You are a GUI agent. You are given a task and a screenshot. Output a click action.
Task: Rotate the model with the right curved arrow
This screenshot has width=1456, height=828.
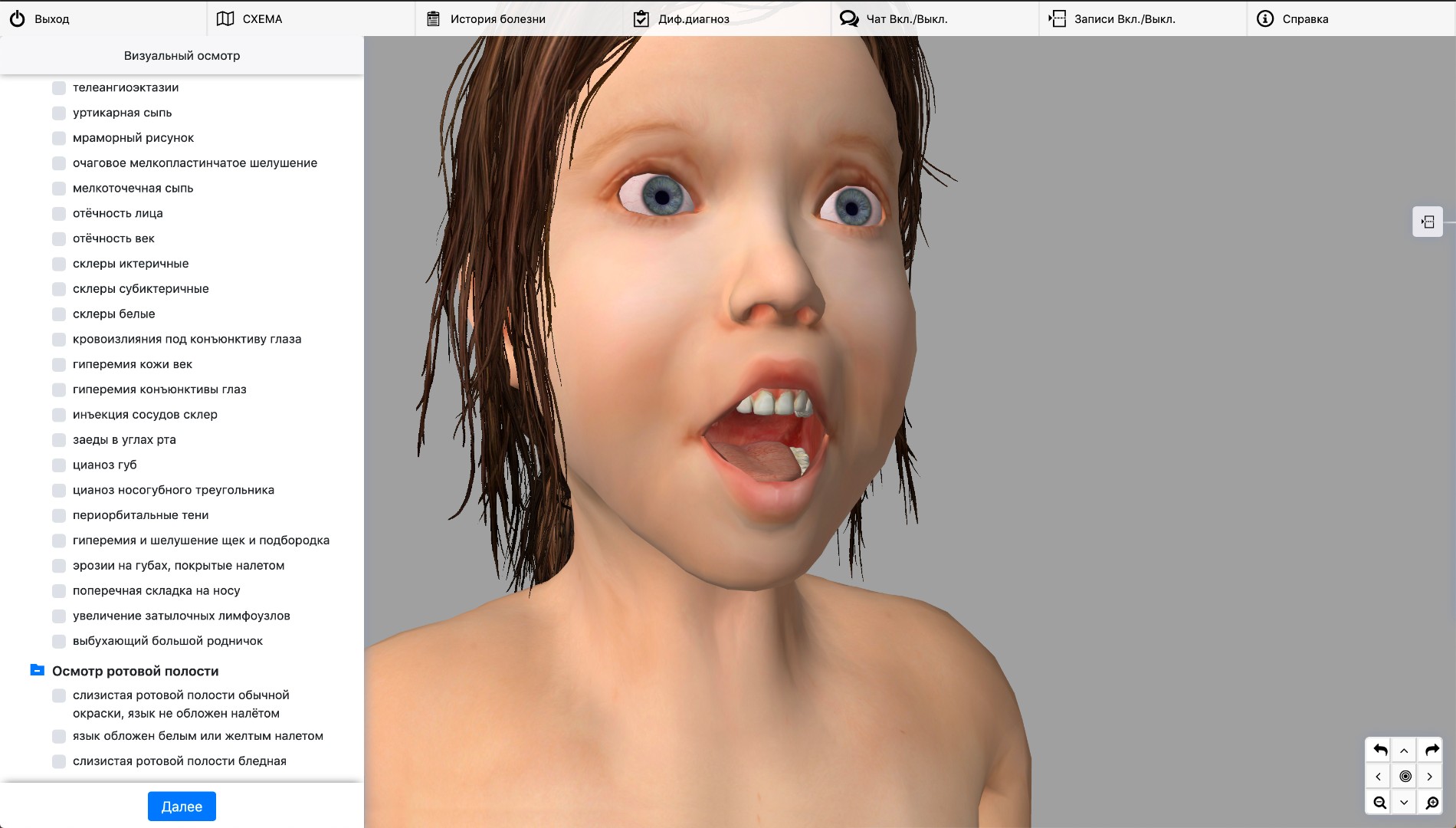tap(1431, 750)
